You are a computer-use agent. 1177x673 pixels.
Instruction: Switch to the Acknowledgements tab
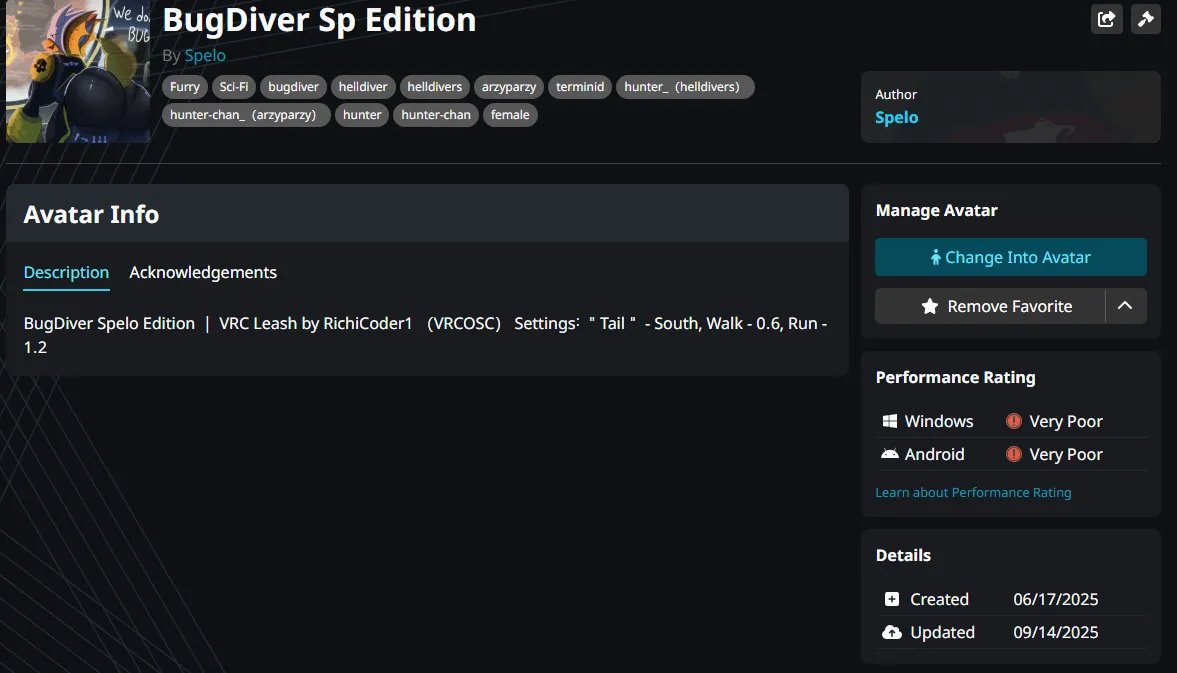pyautogui.click(x=203, y=272)
